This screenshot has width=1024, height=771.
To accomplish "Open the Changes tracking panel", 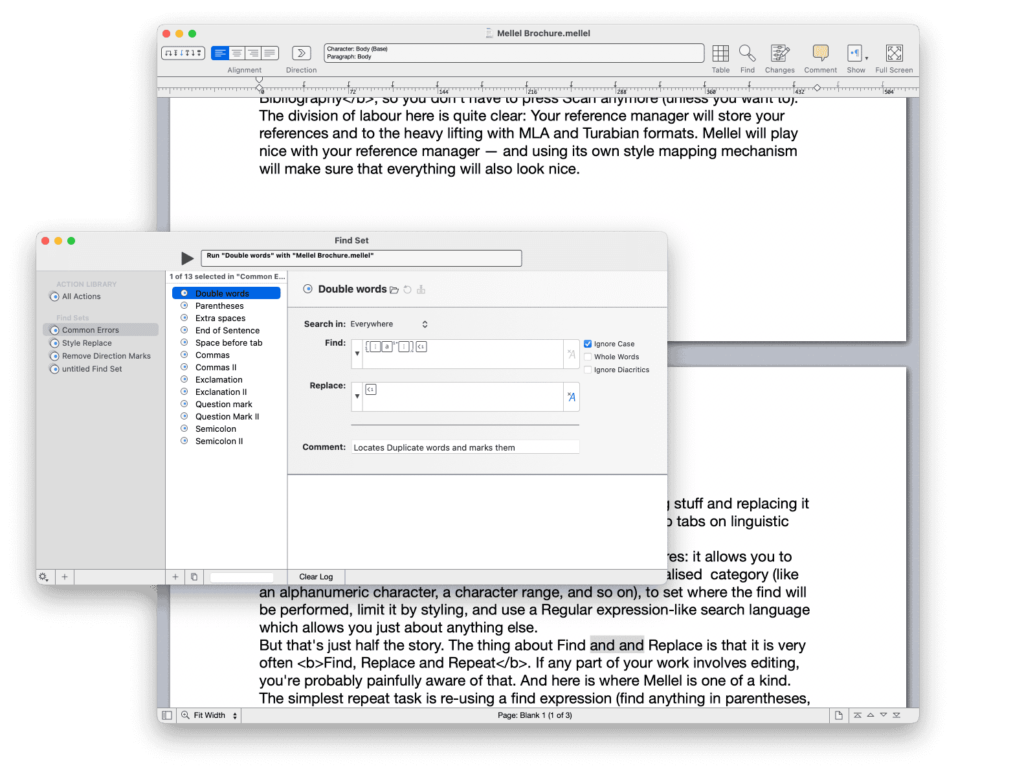I will [x=780, y=51].
